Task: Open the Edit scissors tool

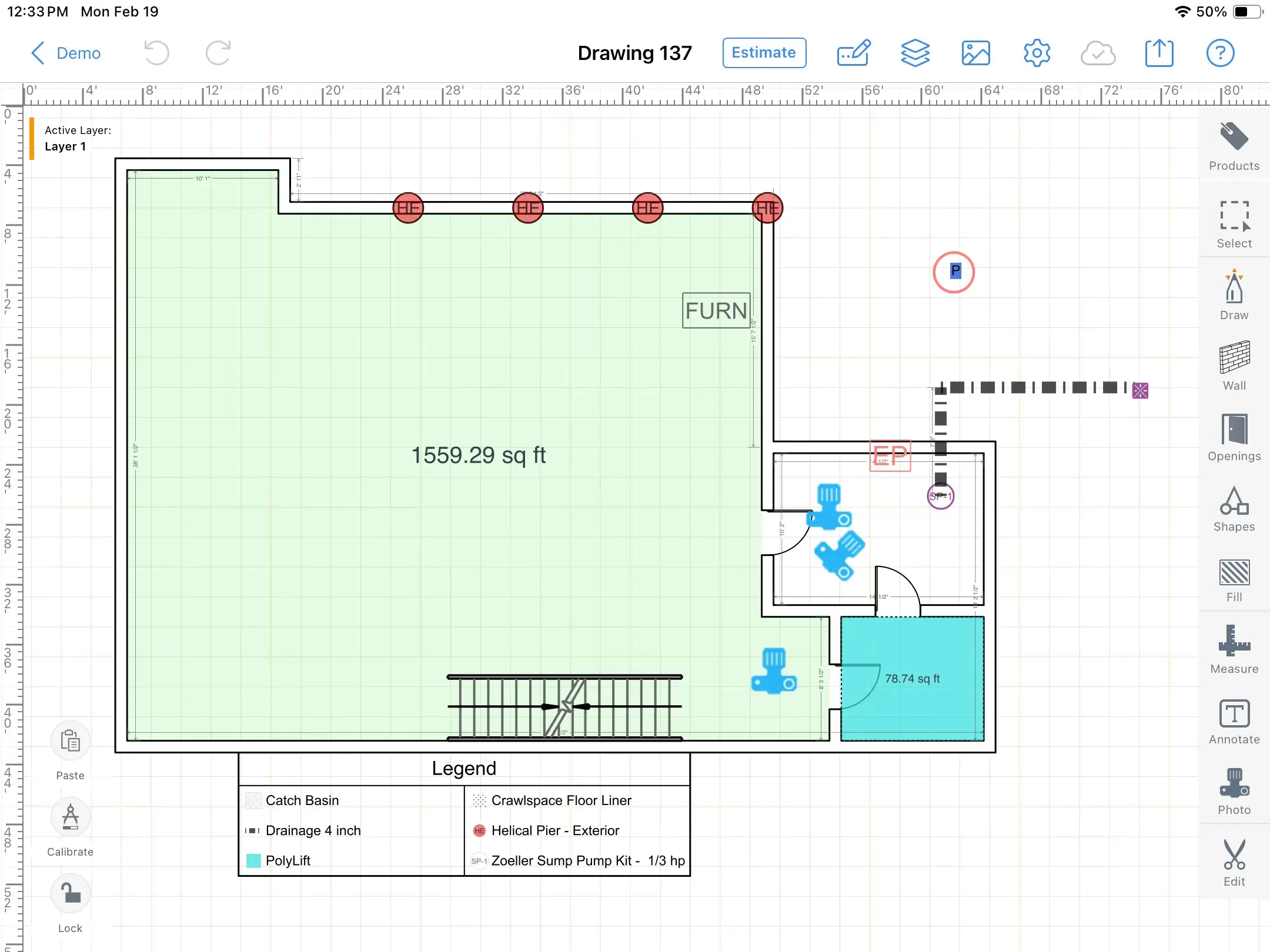Action: [x=1234, y=862]
